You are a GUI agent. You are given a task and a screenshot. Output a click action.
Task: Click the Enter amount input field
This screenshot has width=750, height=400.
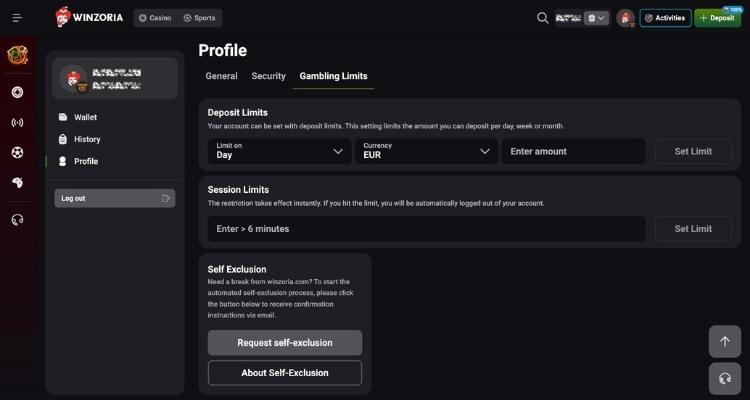[573, 151]
